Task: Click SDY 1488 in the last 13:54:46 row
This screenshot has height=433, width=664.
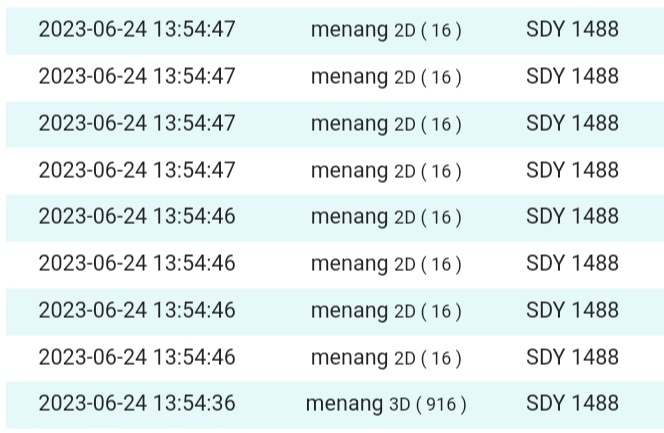Action: coord(572,356)
